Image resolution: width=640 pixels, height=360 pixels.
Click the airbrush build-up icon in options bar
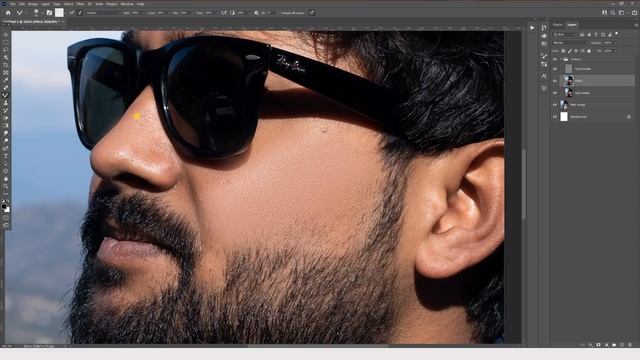point(224,13)
